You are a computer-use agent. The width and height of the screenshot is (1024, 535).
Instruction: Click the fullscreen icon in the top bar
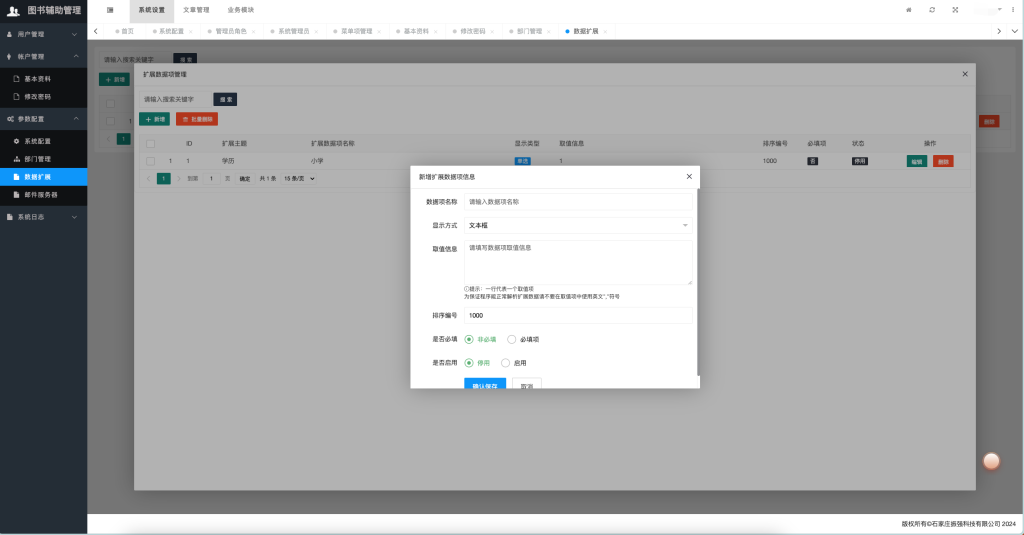click(956, 10)
